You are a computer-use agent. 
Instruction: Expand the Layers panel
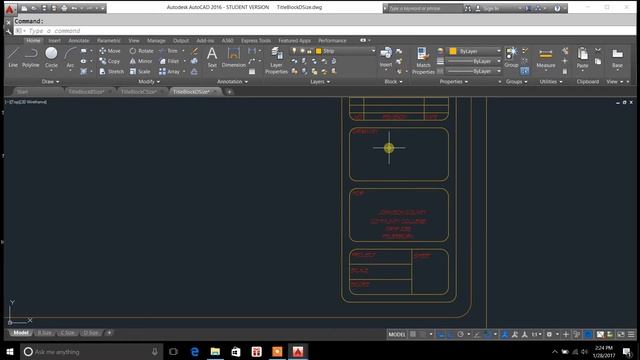pyautogui.click(x=320, y=82)
